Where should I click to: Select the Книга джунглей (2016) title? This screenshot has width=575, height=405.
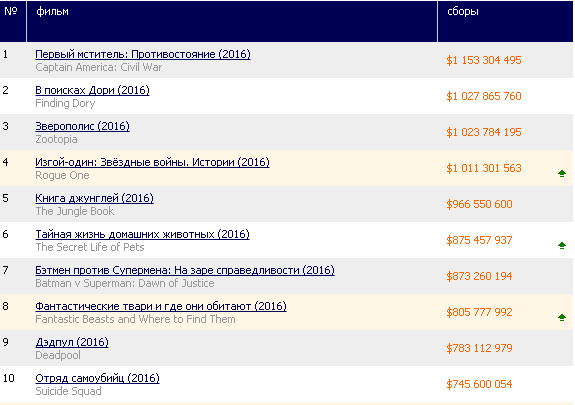click(x=94, y=198)
